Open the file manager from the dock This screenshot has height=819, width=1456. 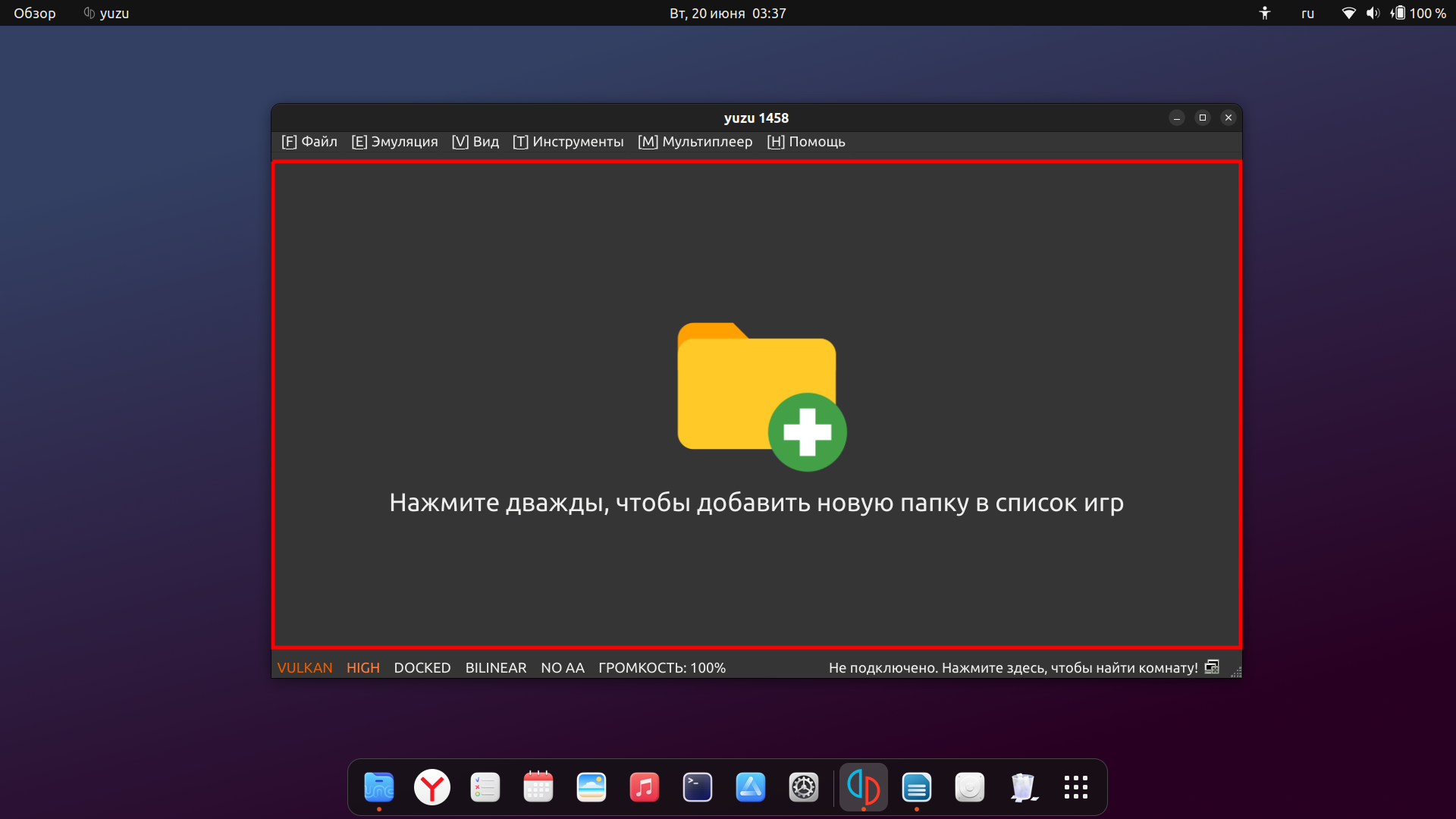tap(379, 787)
